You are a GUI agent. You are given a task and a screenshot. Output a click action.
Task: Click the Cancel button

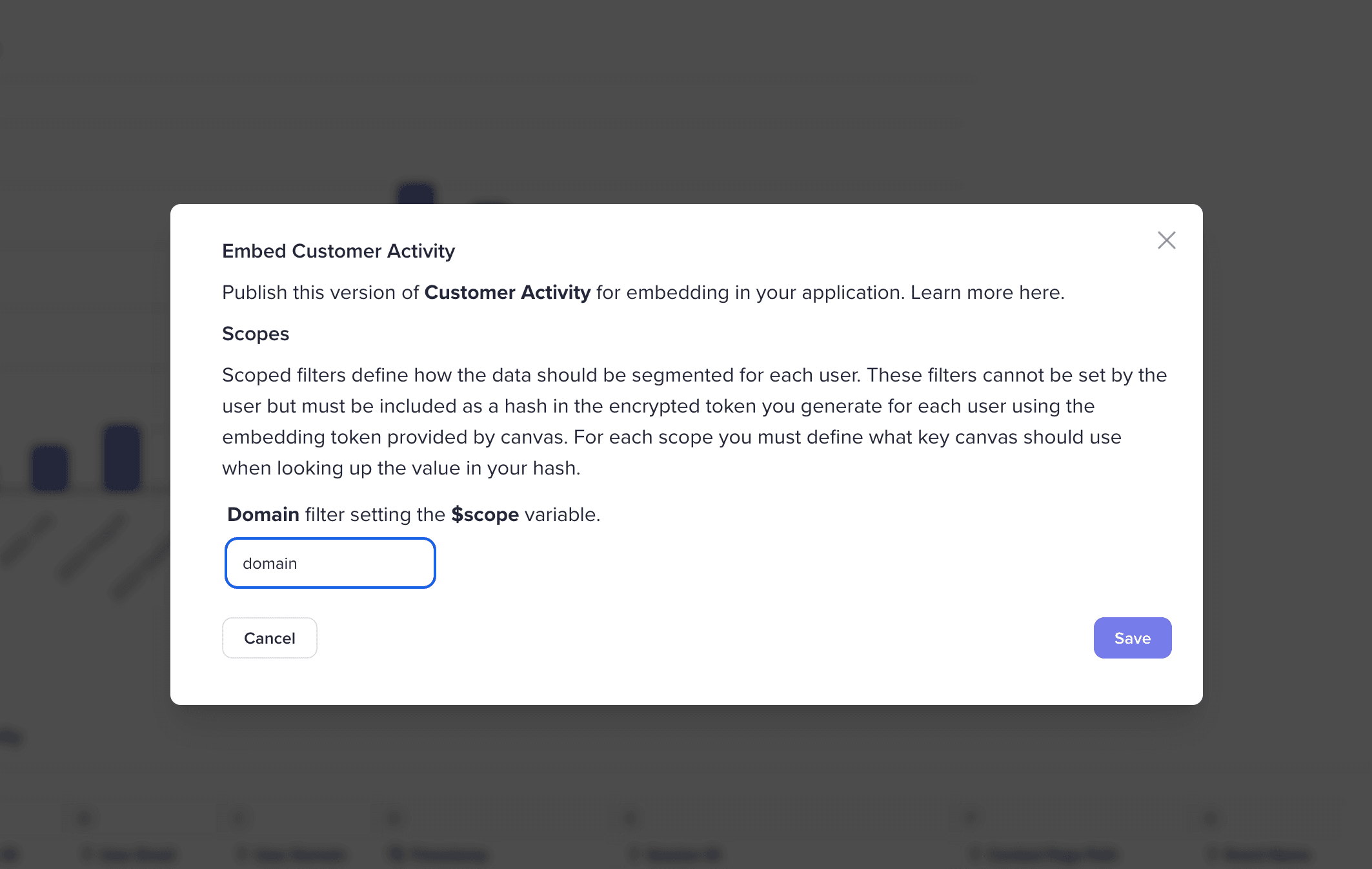pos(270,638)
